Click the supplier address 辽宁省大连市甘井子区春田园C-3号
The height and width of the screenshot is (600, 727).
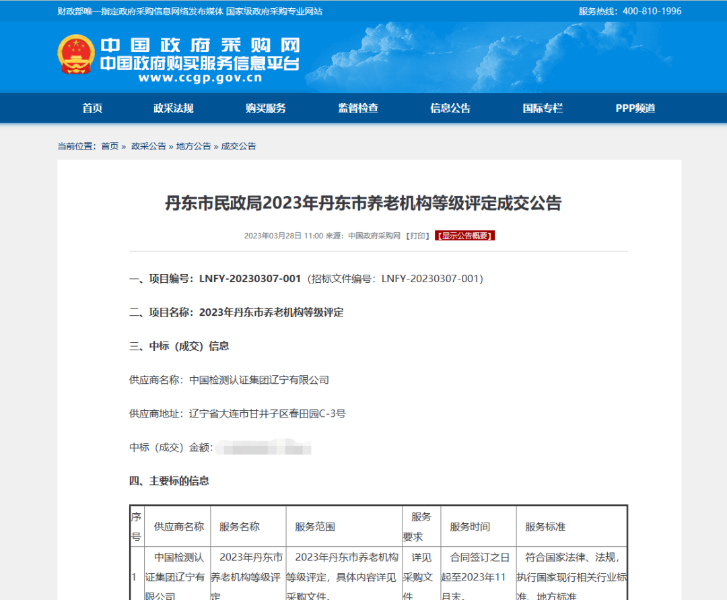click(x=267, y=414)
